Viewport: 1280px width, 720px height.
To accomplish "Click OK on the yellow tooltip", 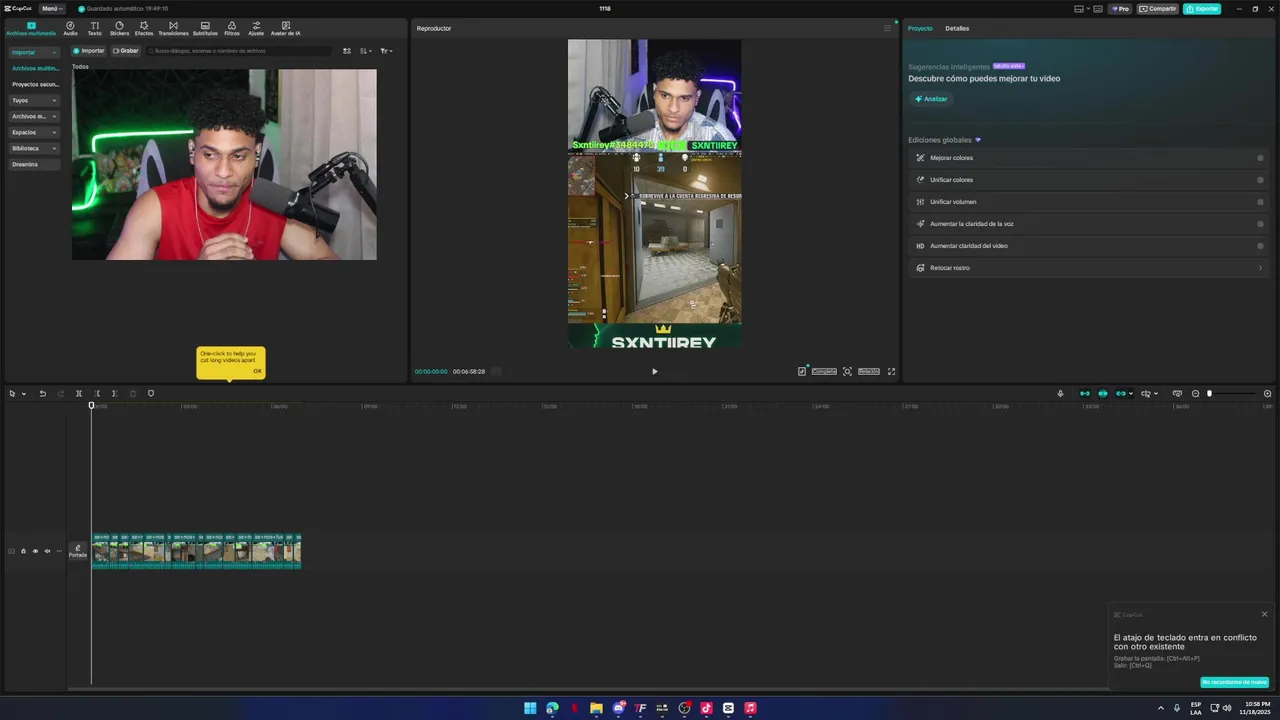I will pyautogui.click(x=257, y=371).
